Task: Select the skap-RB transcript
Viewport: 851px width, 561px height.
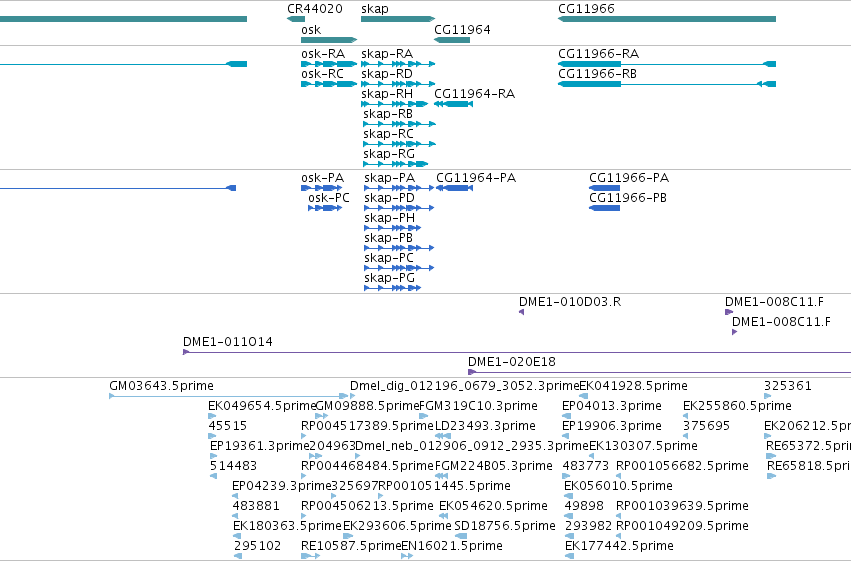Action: (x=399, y=124)
